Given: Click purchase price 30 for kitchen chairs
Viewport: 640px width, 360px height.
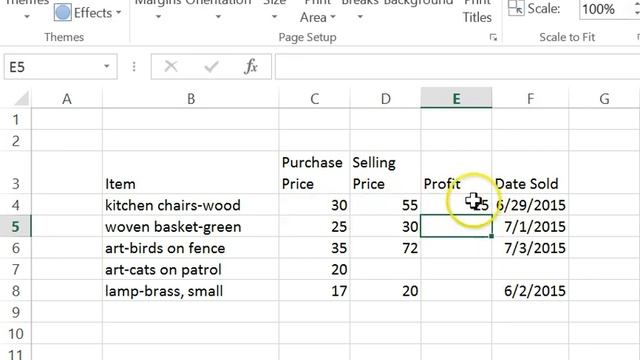Looking at the screenshot, I should pos(314,205).
